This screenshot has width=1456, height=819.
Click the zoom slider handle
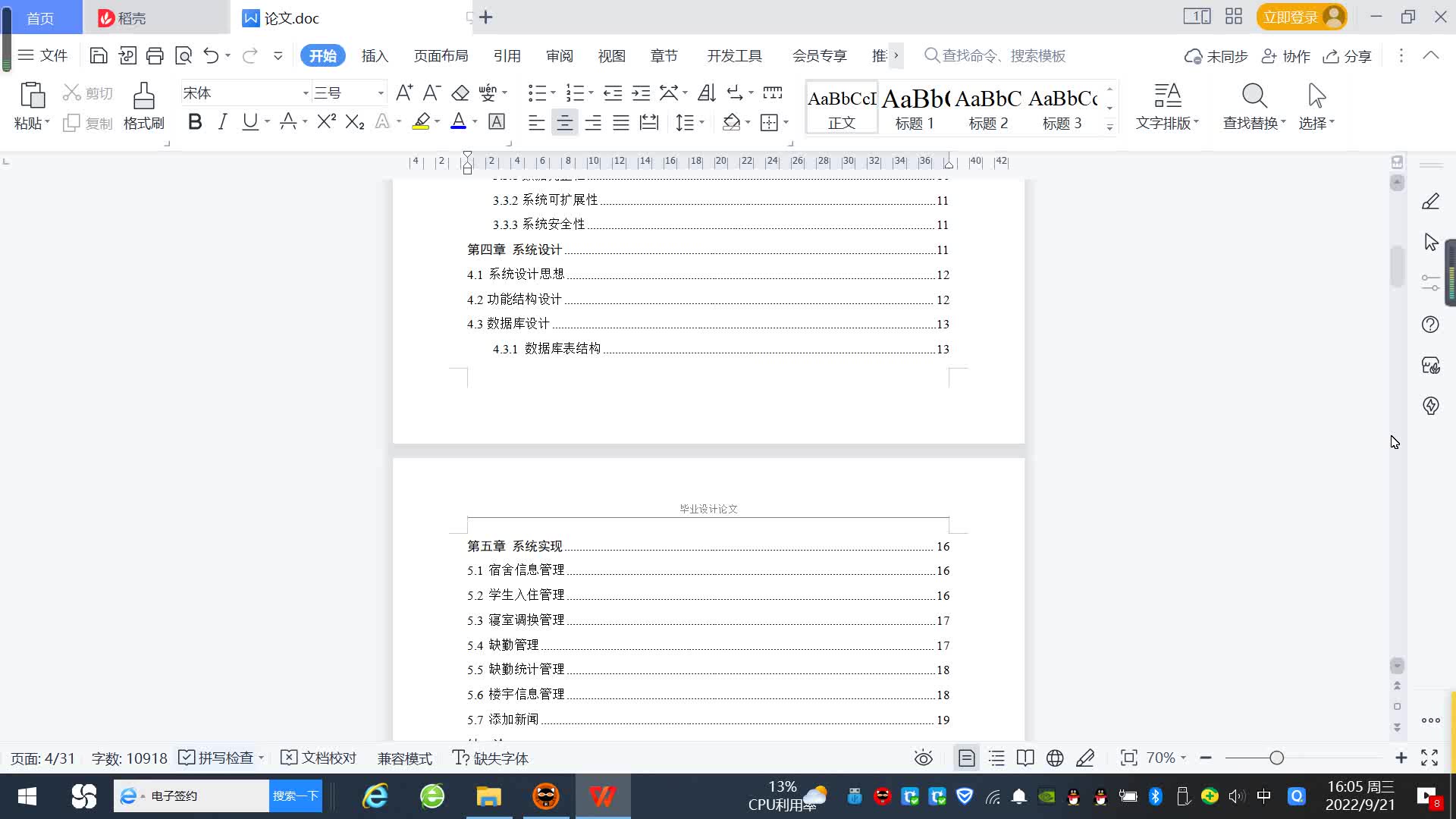(x=1276, y=758)
